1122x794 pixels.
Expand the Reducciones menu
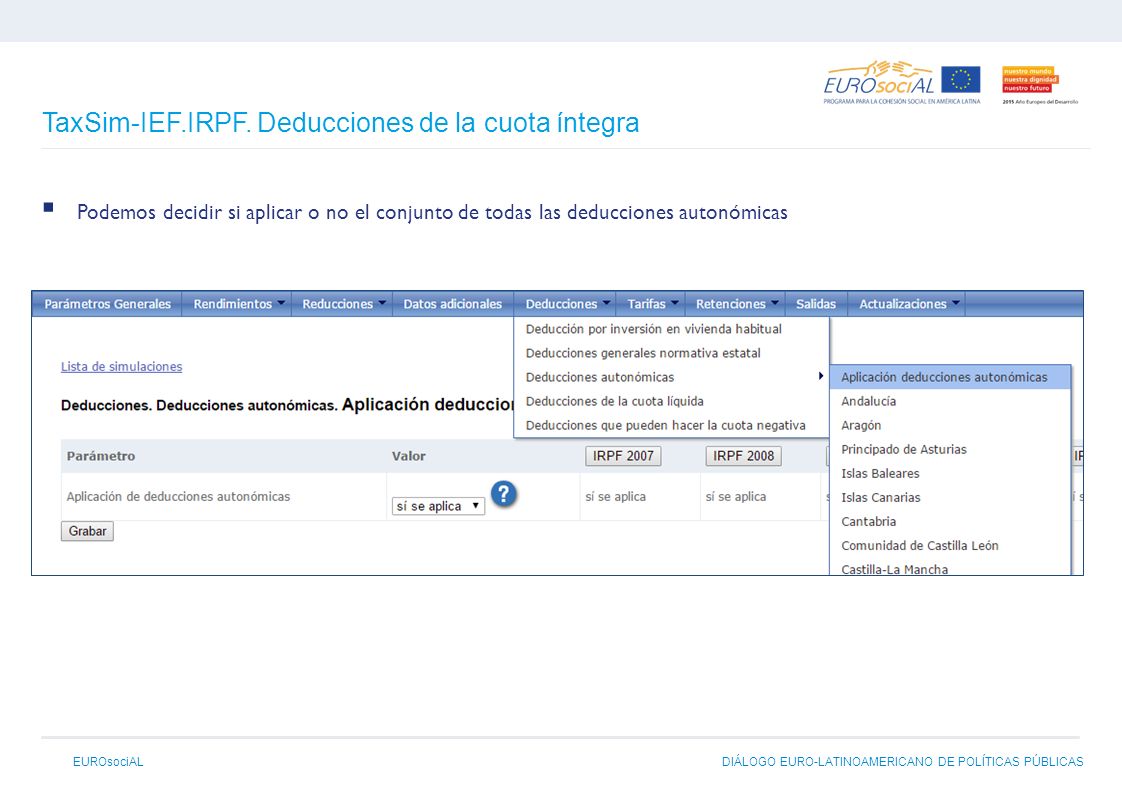coord(343,304)
